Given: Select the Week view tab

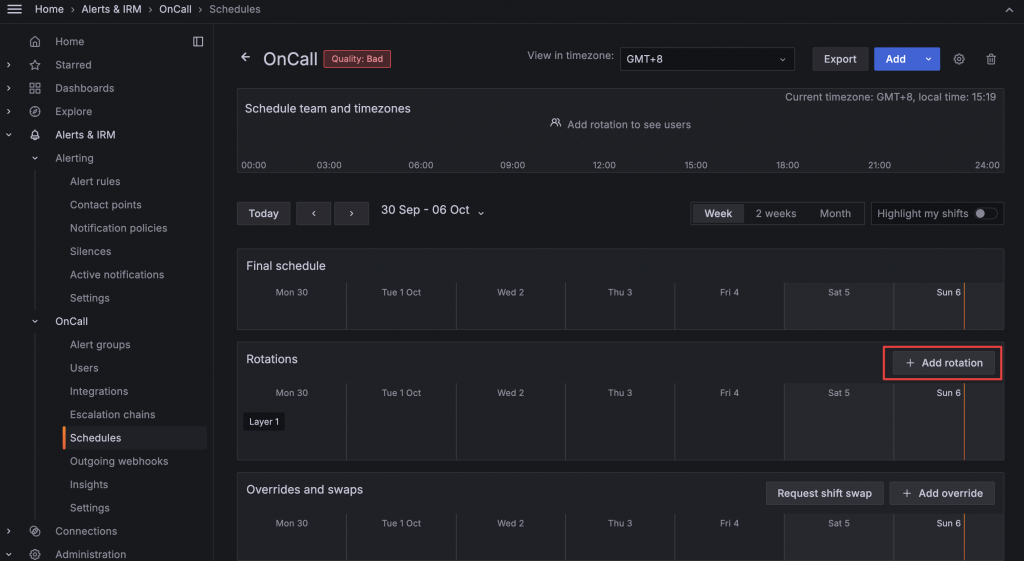Looking at the screenshot, I should click(718, 214).
